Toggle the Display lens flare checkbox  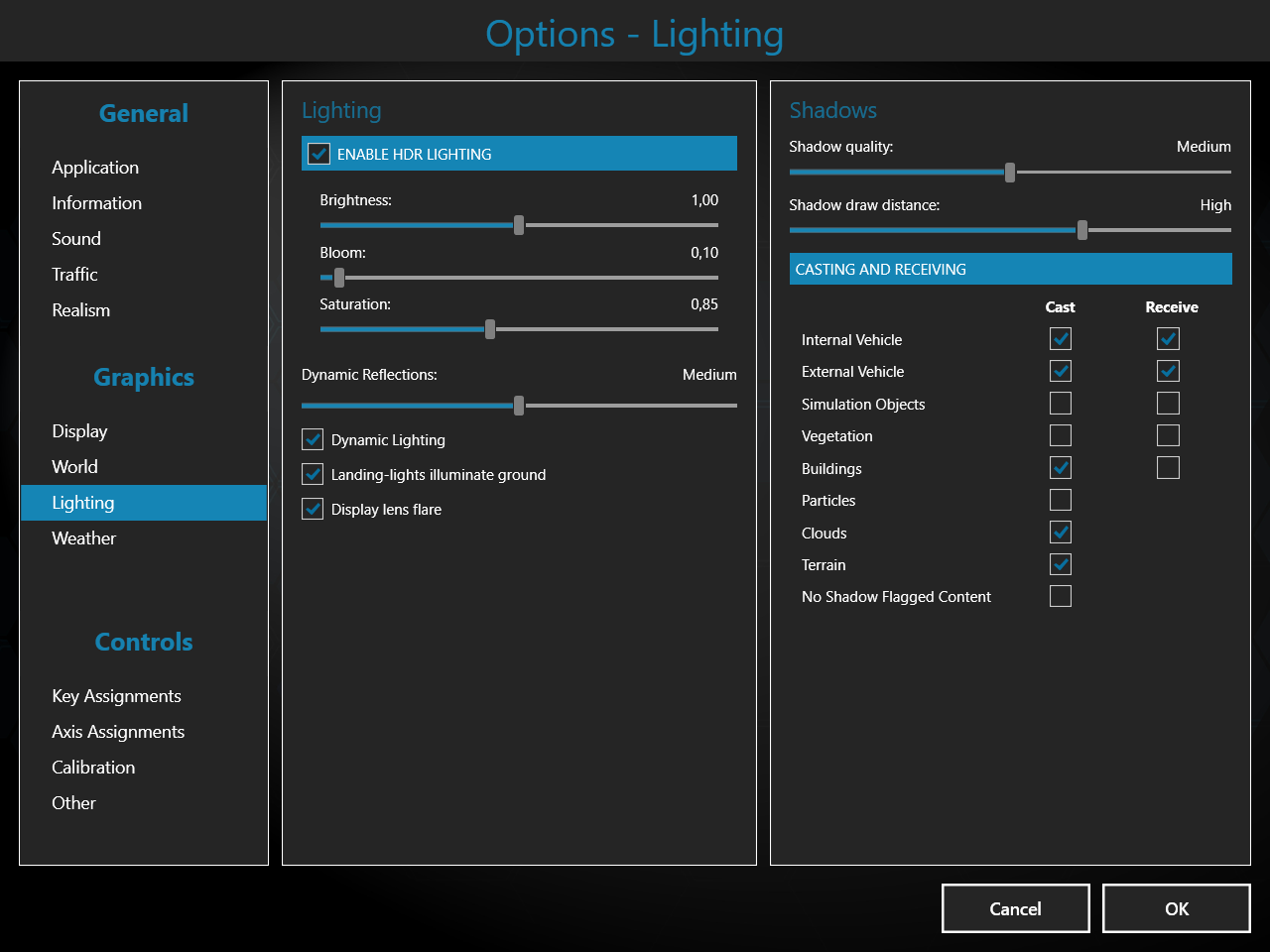[x=313, y=509]
